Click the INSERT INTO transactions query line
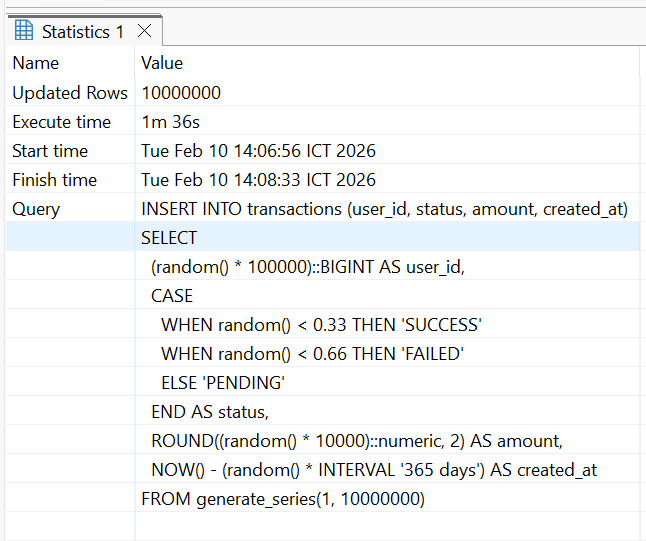The height and width of the screenshot is (541, 646). pos(383,209)
